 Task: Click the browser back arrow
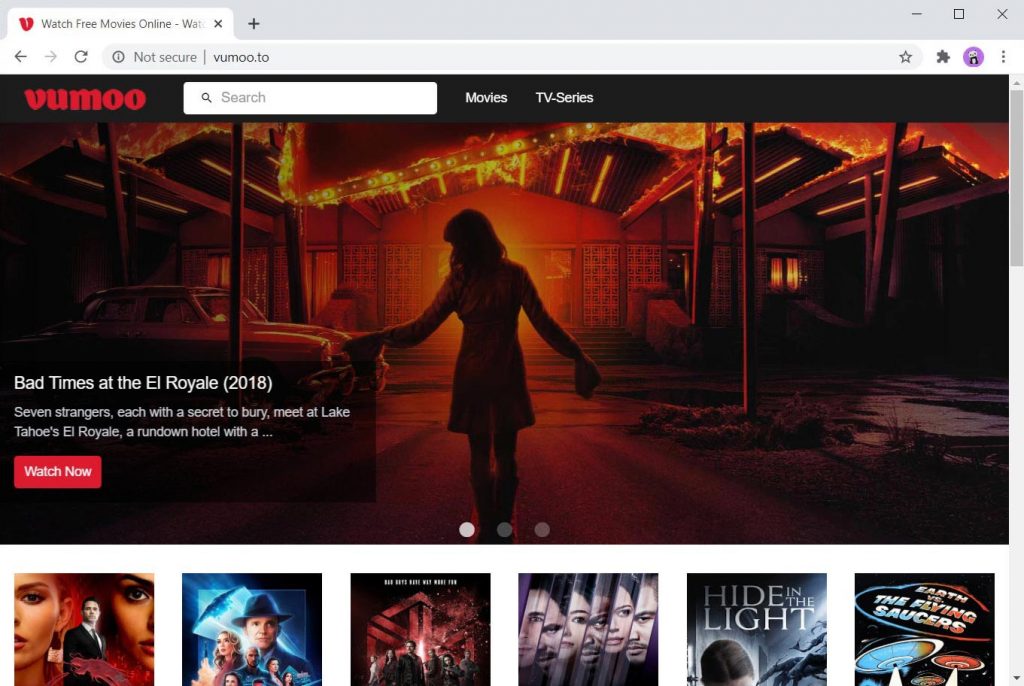point(21,57)
